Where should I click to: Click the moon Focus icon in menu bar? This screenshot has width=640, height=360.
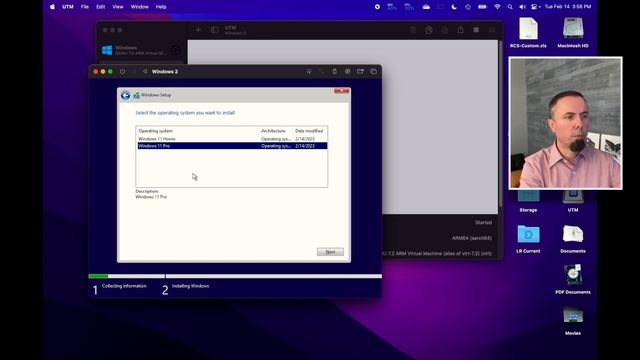click(454, 7)
